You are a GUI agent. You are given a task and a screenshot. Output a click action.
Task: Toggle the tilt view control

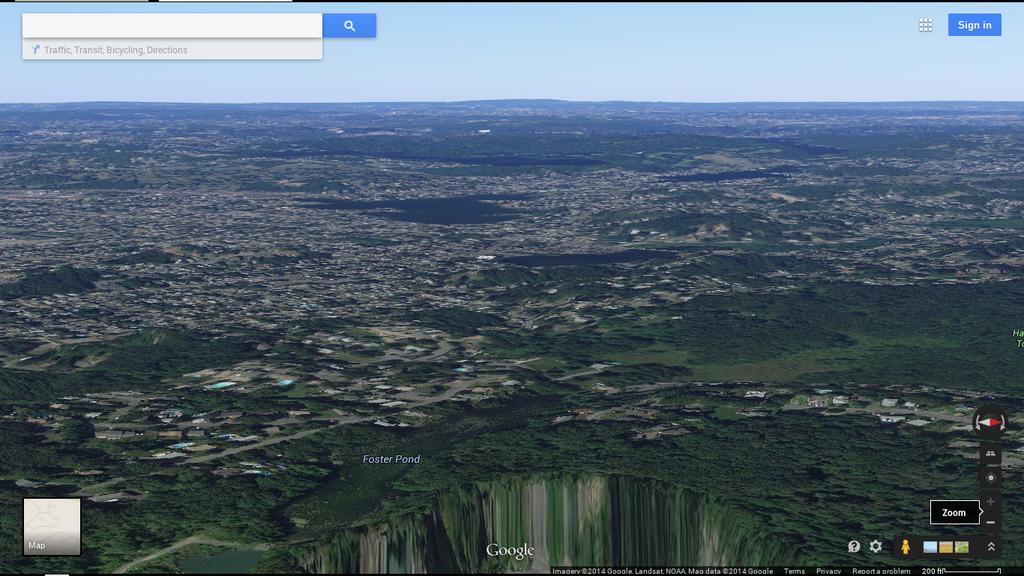(990, 454)
